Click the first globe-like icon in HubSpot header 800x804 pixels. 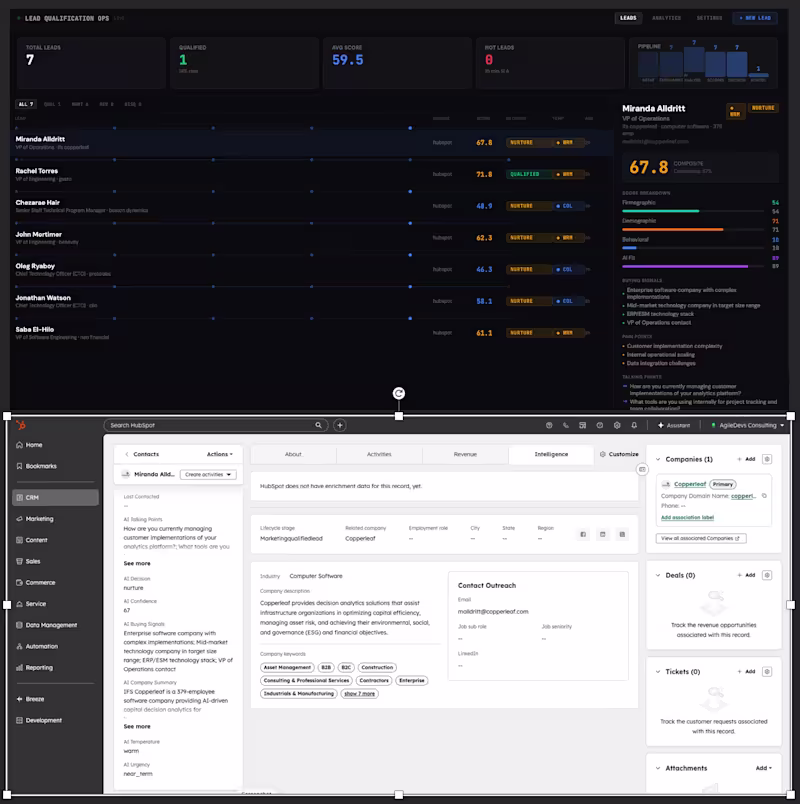coord(549,425)
